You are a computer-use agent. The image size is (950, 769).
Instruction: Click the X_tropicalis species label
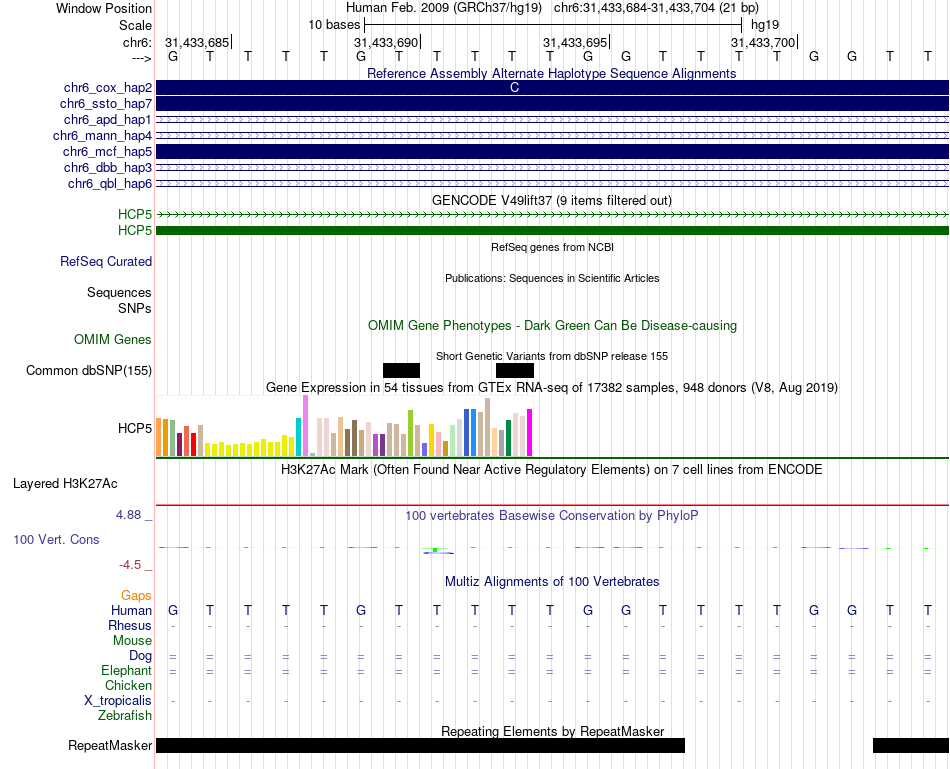[118, 701]
